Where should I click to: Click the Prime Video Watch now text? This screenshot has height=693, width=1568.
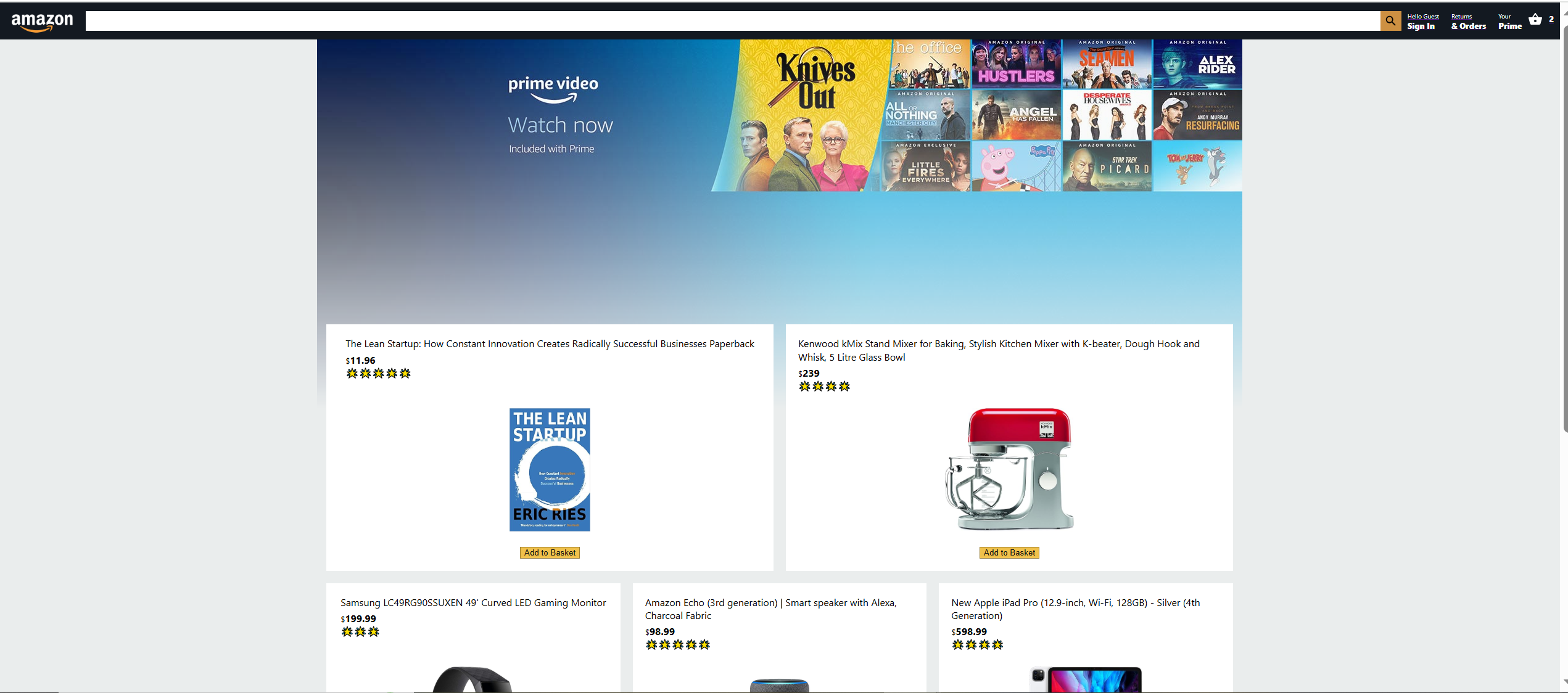click(x=560, y=125)
